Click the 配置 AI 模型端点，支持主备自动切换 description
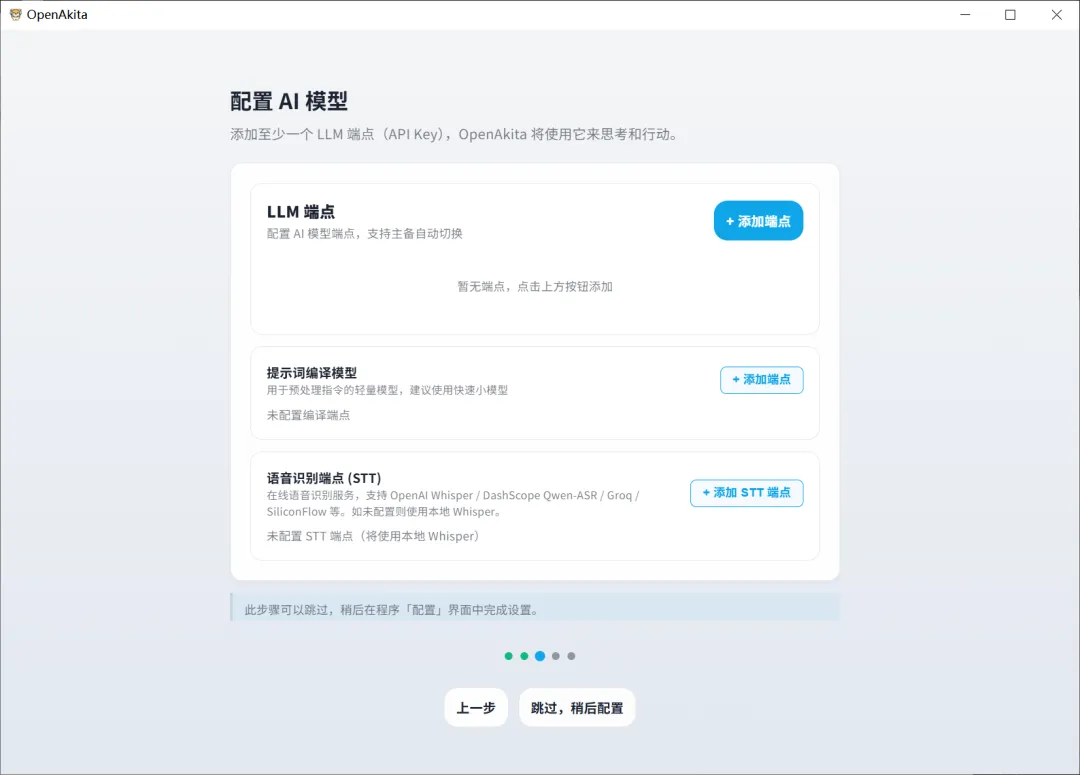Screen dimensions: 1080x775 point(364,234)
